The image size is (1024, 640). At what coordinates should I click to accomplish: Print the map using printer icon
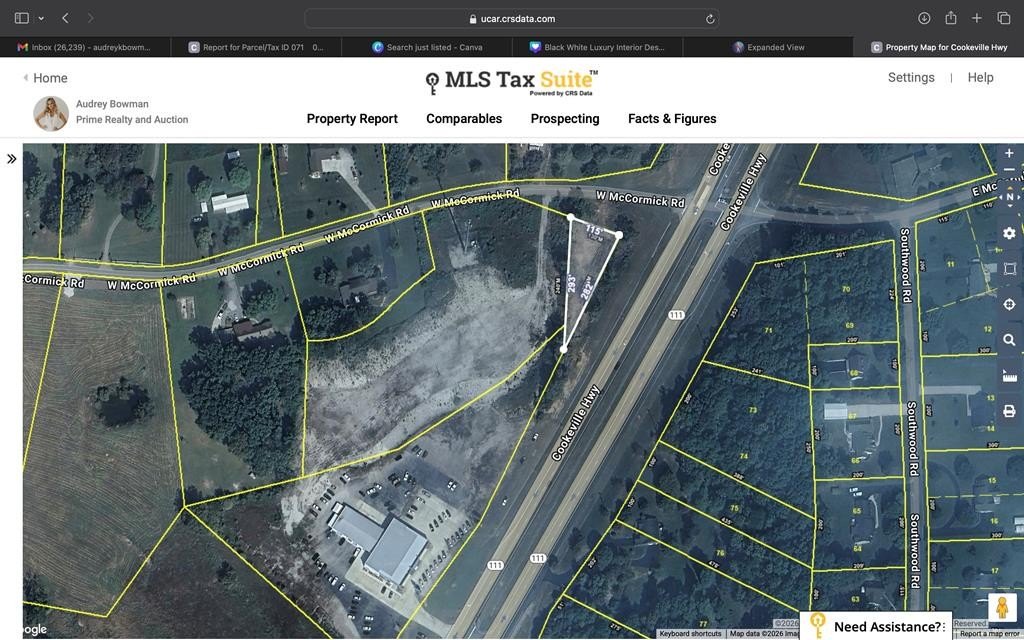tap(1009, 411)
